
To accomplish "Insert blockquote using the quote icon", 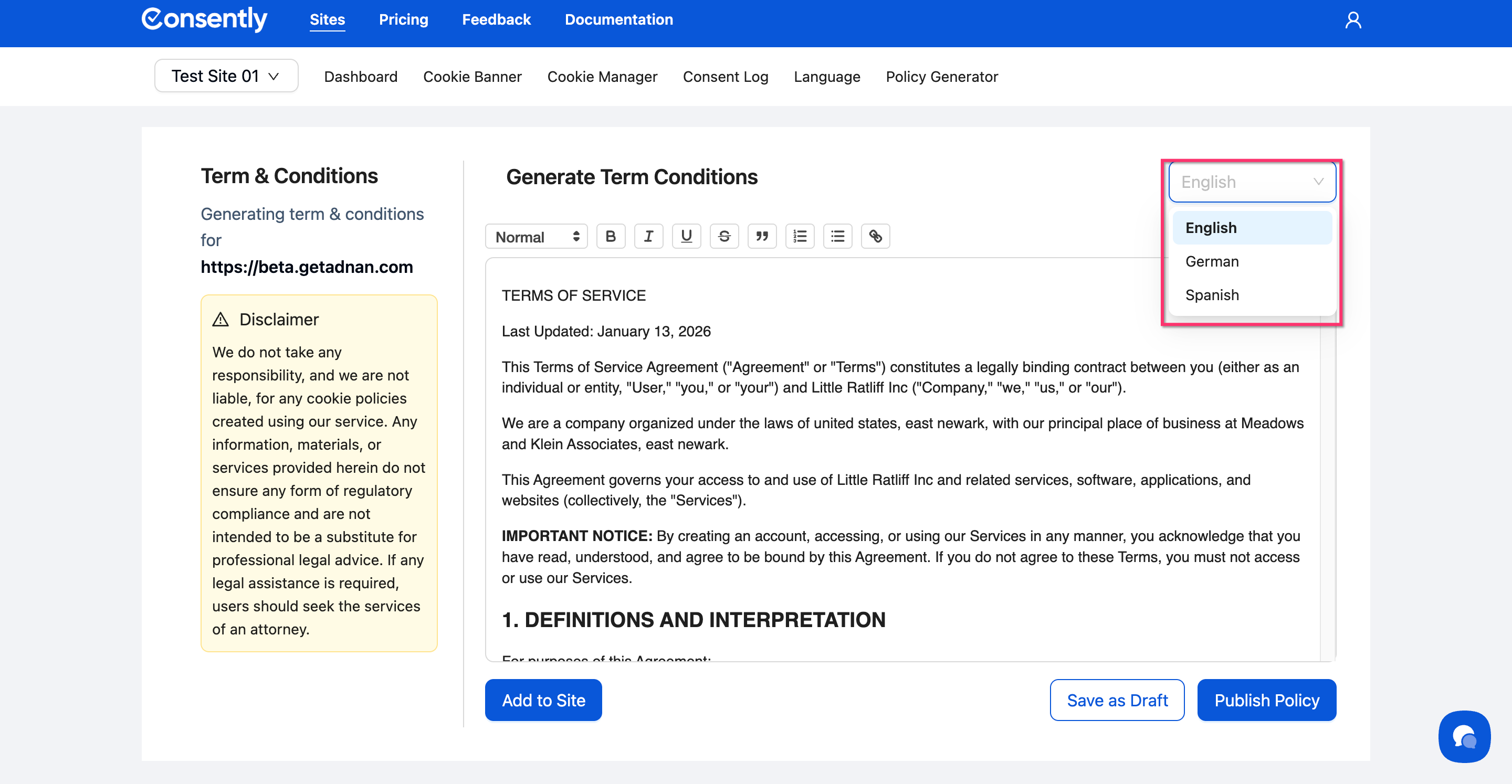I will point(762,237).
